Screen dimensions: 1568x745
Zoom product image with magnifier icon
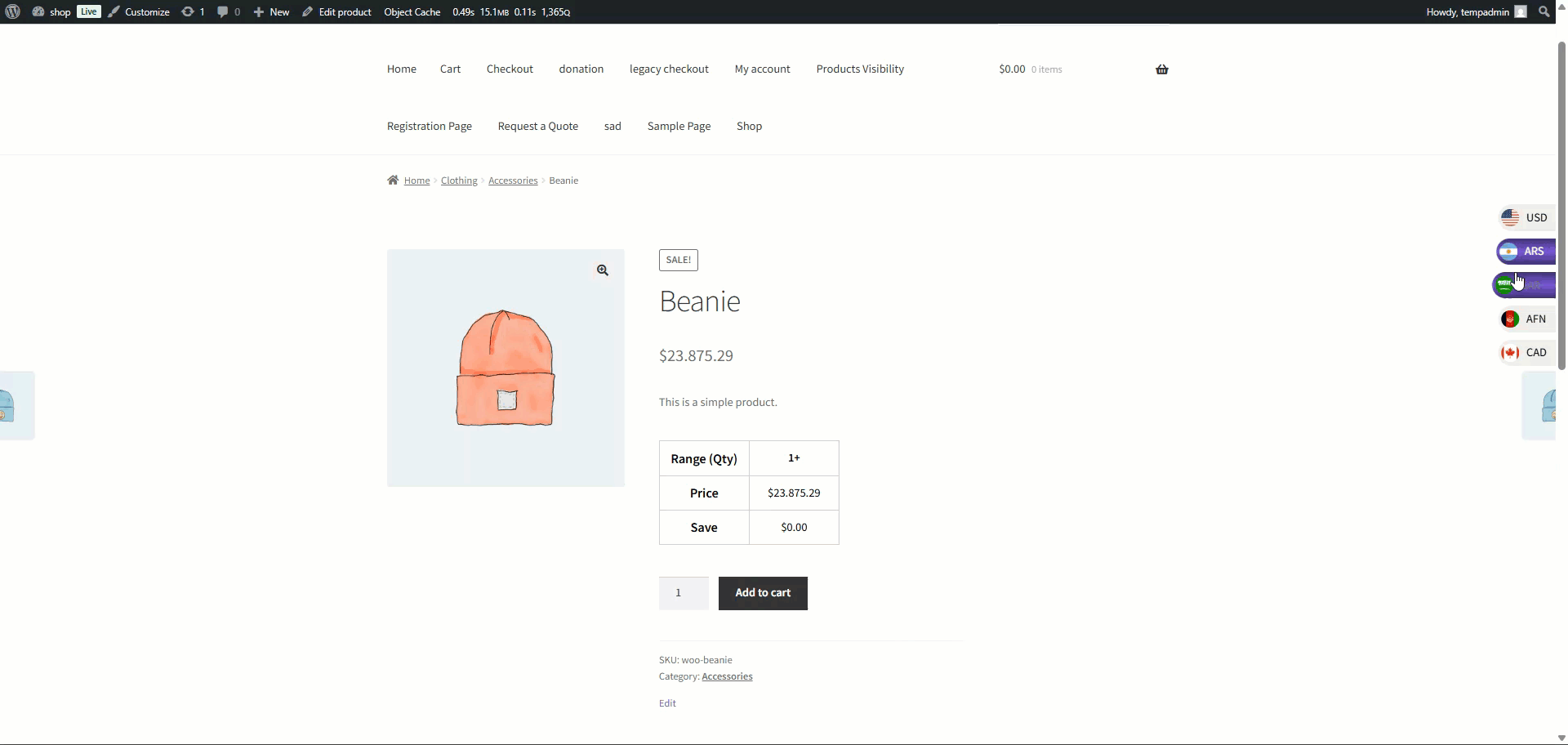[602, 270]
